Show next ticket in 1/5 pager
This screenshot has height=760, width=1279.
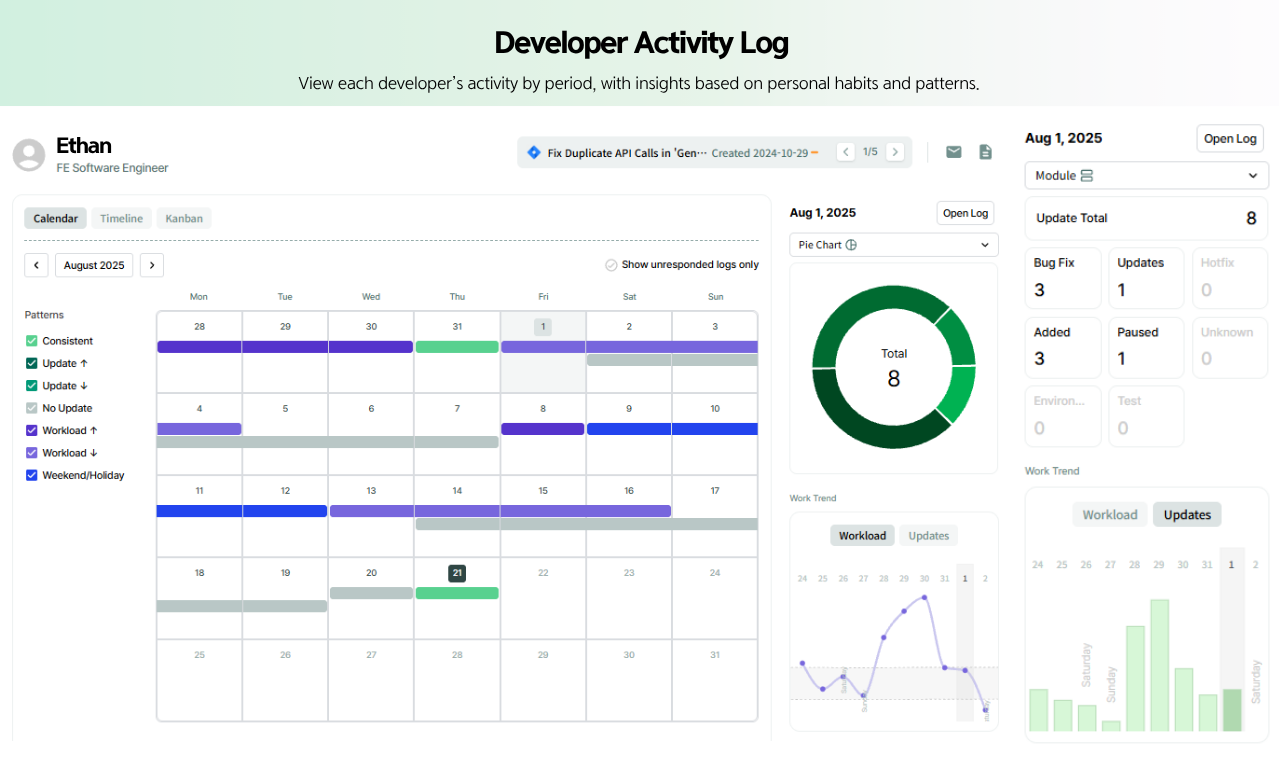point(895,152)
